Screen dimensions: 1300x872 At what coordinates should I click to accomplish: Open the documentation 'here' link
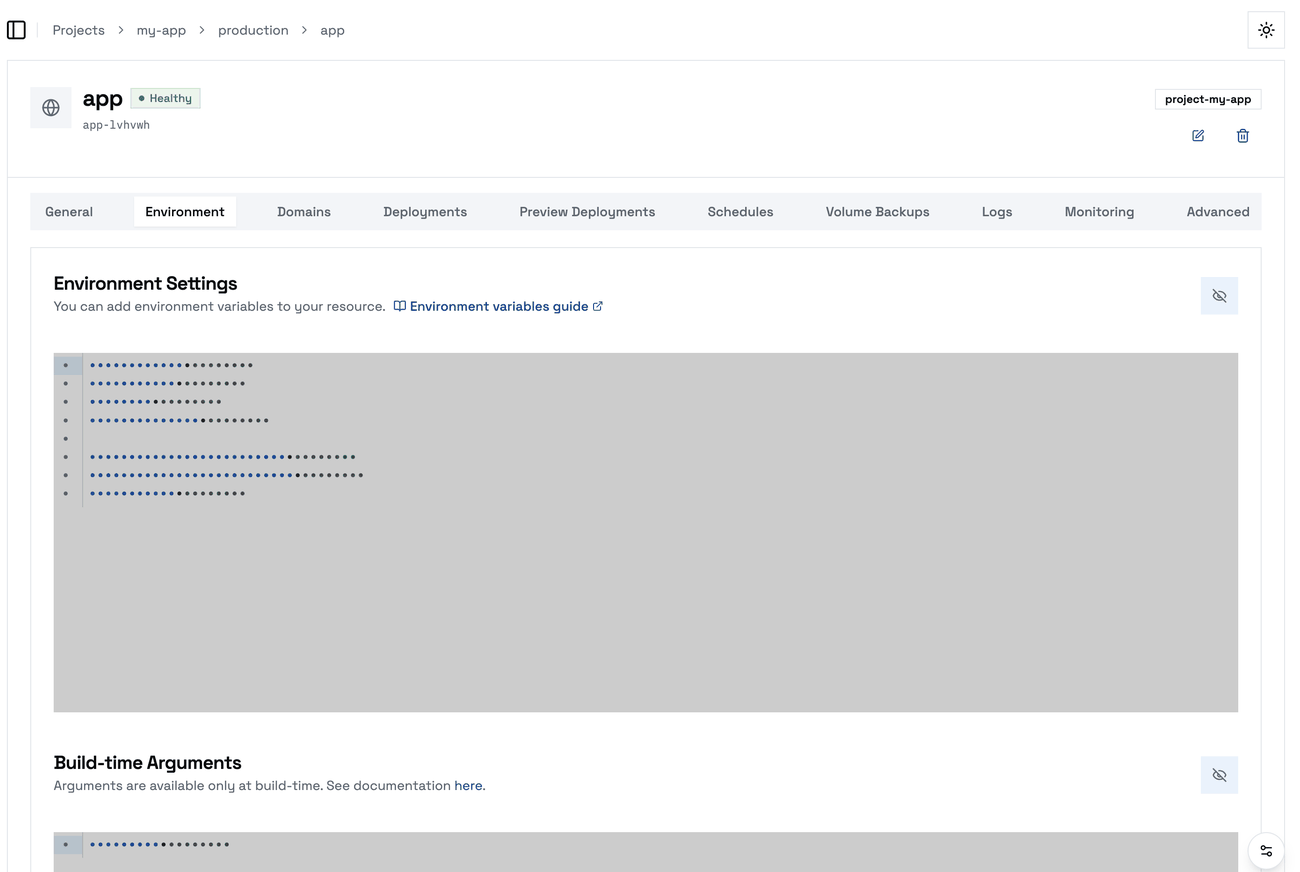(x=468, y=786)
